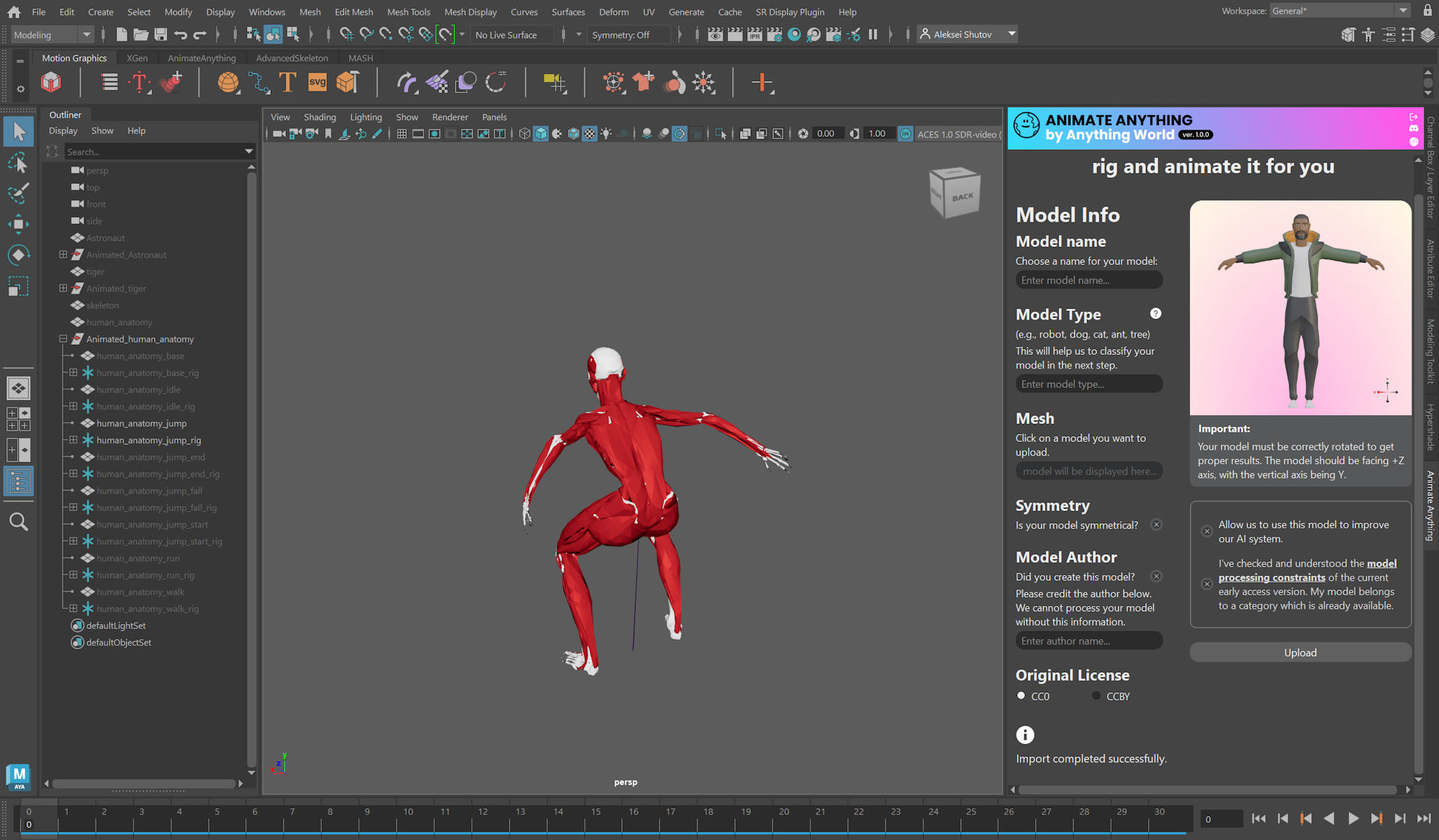Open the Mesh Tools menu
The height and width of the screenshot is (840, 1439).
(x=408, y=12)
